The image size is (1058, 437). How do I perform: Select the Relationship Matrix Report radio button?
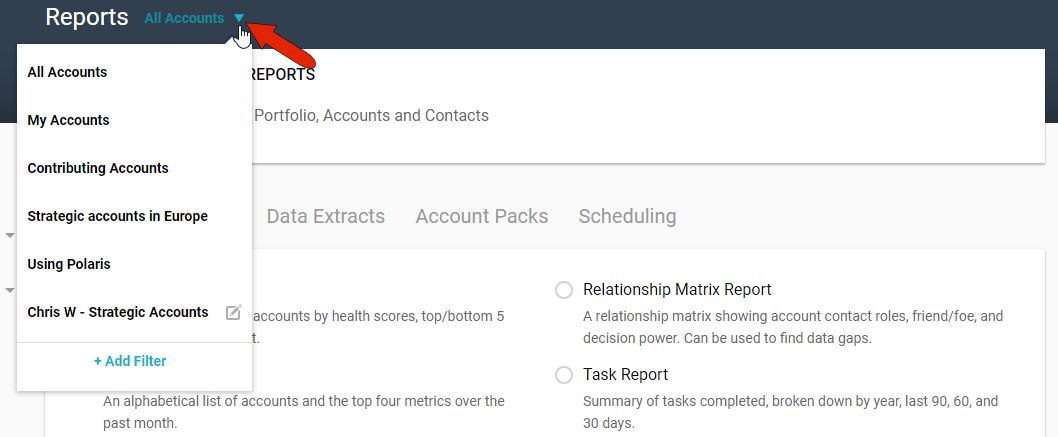click(564, 290)
